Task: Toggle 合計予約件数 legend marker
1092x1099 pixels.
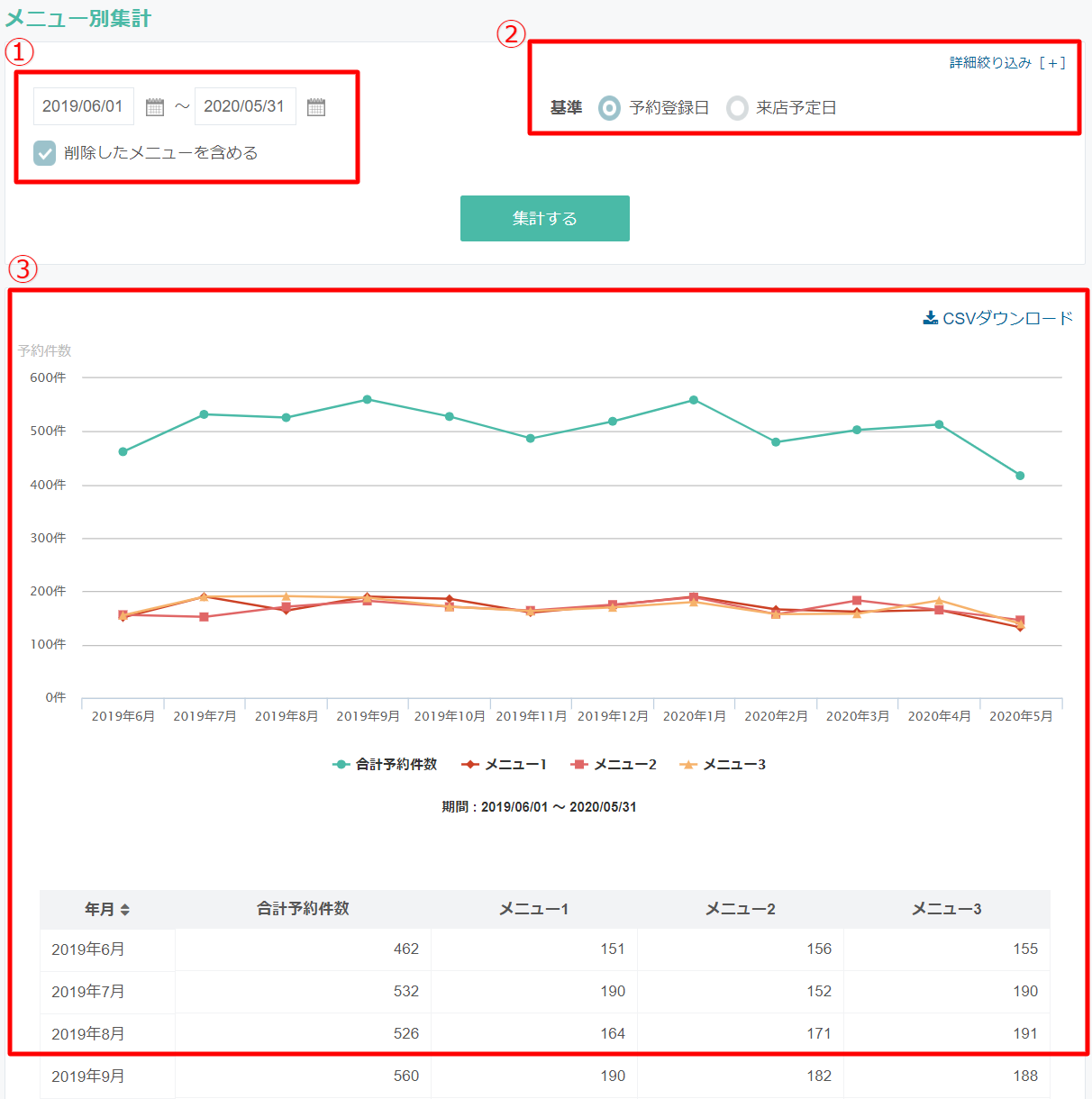Action: [341, 765]
